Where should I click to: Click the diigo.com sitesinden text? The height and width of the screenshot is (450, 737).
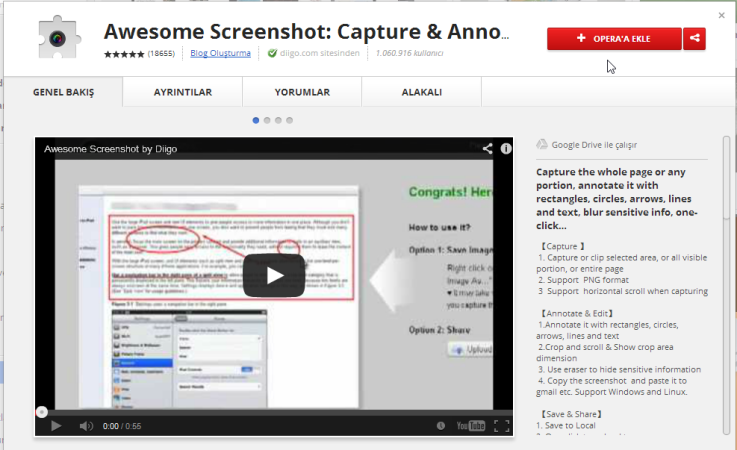point(320,53)
